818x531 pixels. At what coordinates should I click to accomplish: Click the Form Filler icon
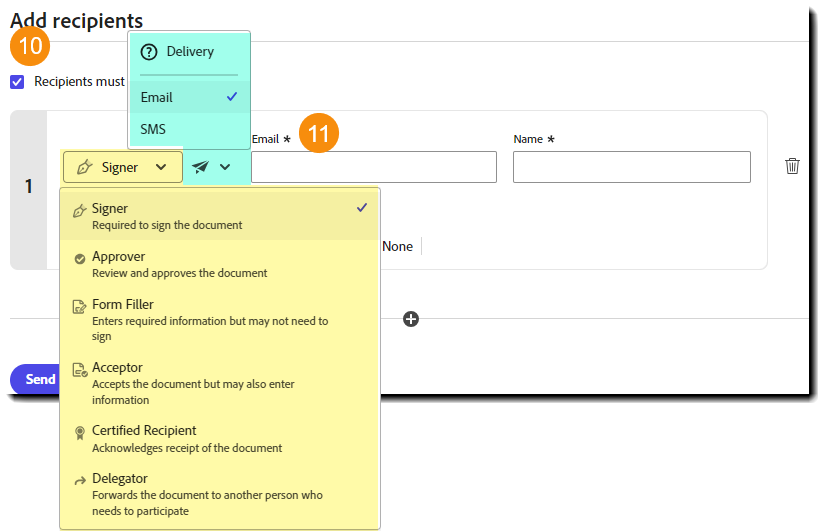coord(80,307)
